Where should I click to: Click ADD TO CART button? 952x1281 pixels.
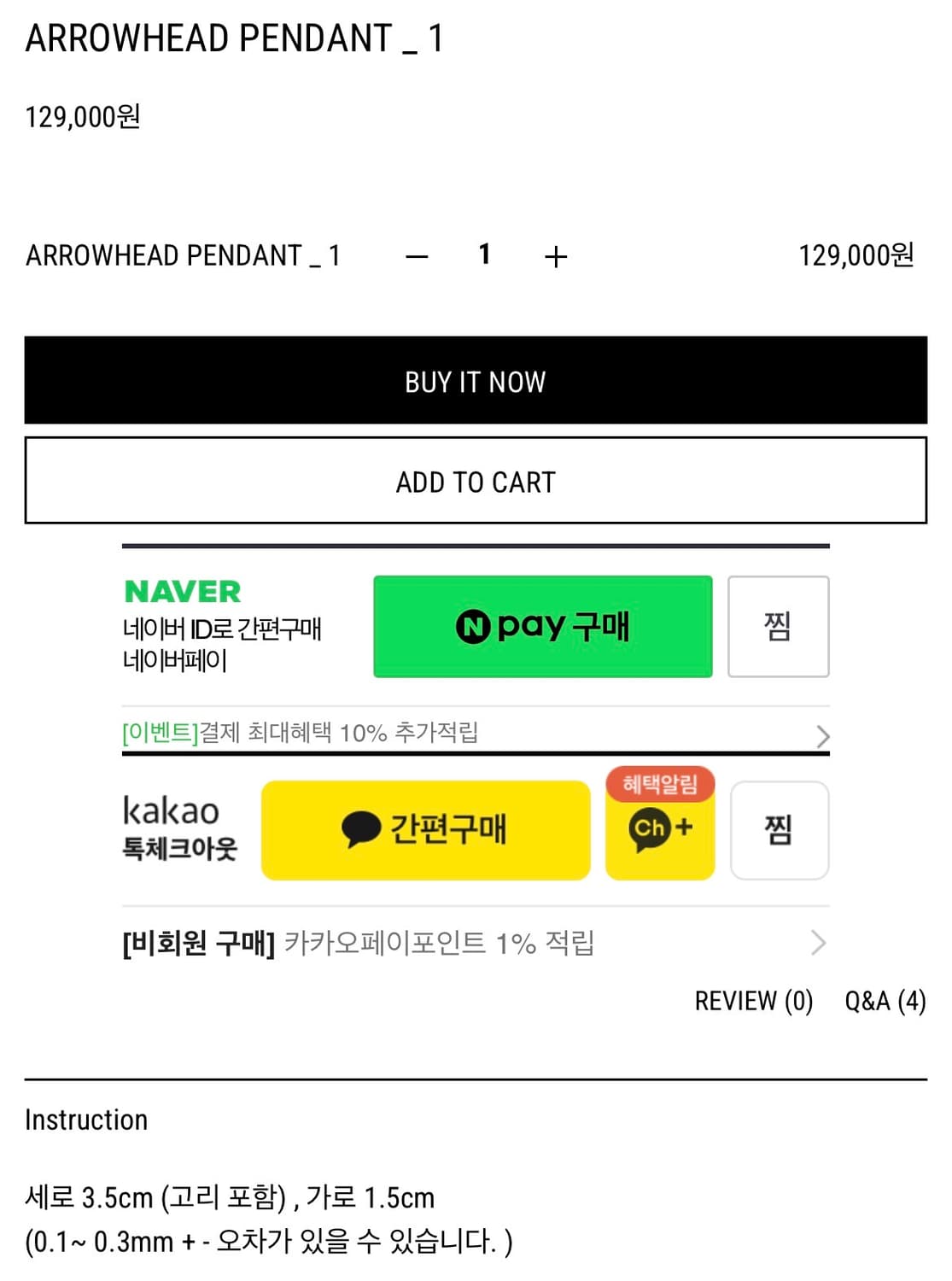tap(476, 481)
